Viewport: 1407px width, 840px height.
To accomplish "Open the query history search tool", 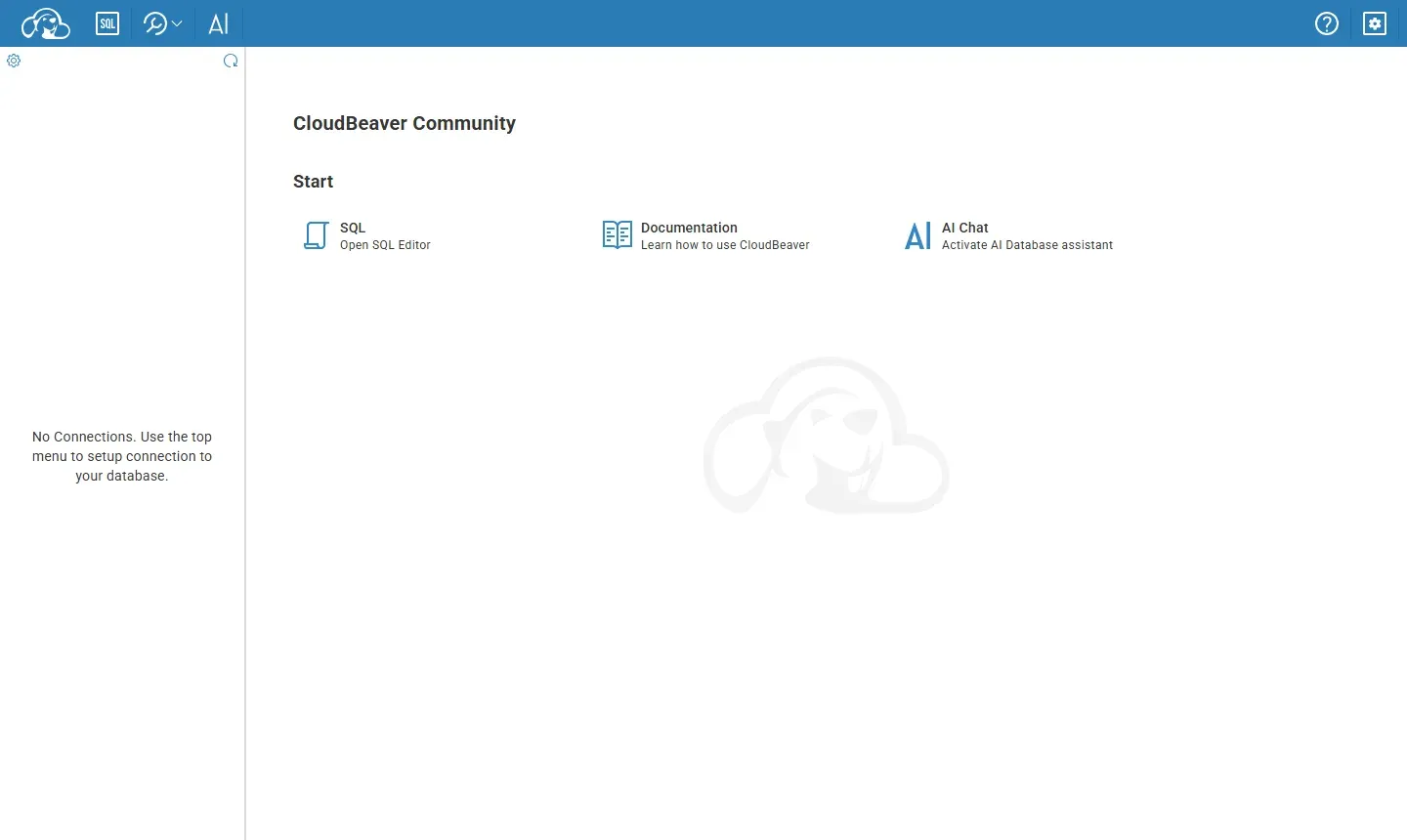I will pos(155,23).
